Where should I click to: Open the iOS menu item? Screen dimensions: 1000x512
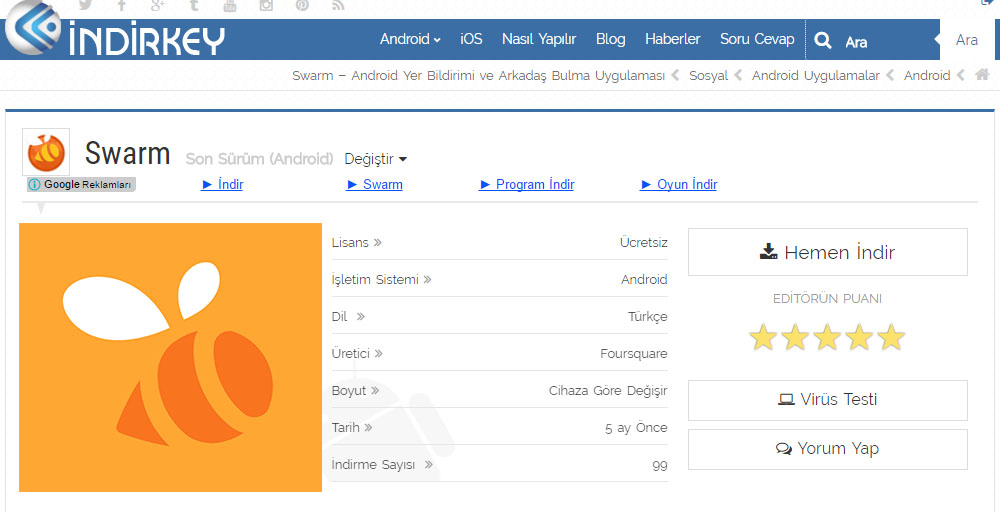tap(471, 40)
